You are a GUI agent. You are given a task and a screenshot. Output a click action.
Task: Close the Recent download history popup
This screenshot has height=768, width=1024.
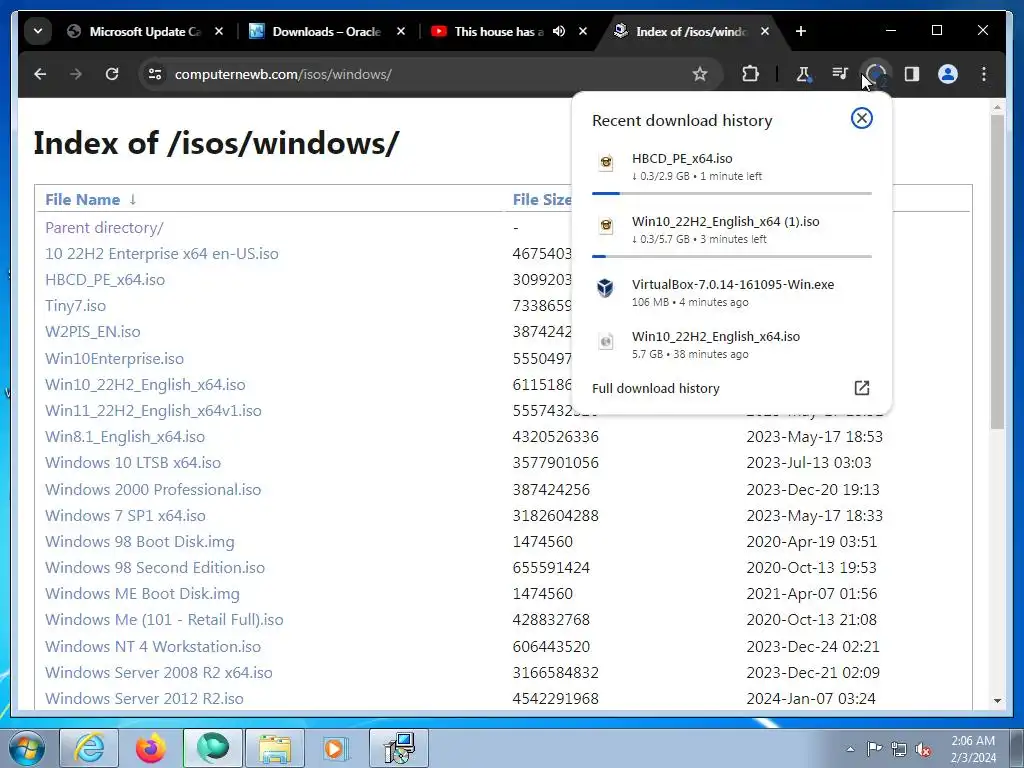point(861,118)
